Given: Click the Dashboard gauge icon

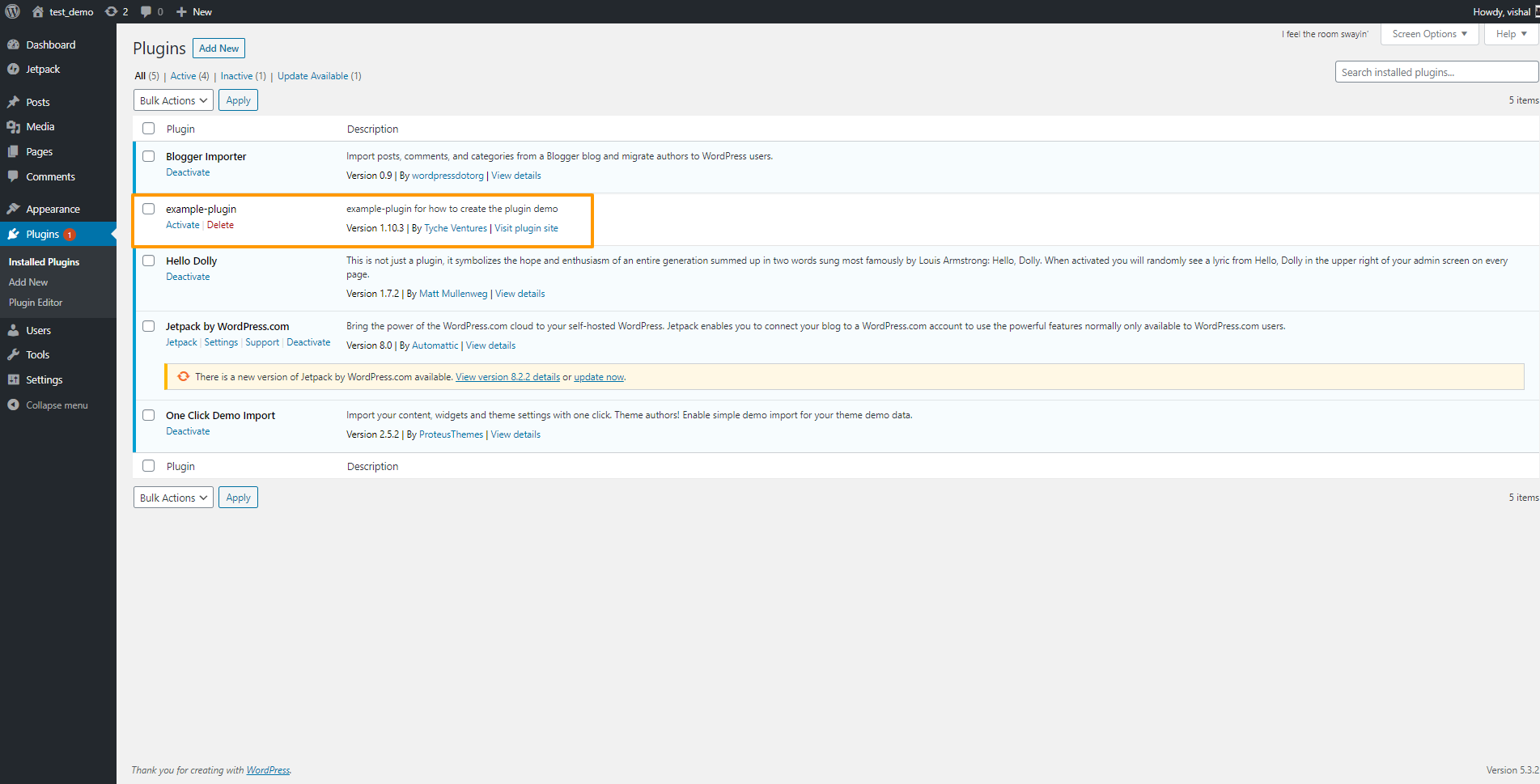Looking at the screenshot, I should pos(13,44).
